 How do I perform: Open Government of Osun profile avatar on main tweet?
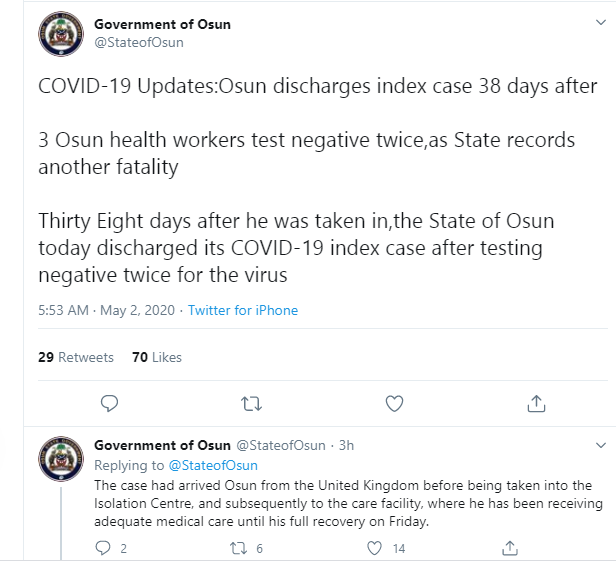coord(61,34)
